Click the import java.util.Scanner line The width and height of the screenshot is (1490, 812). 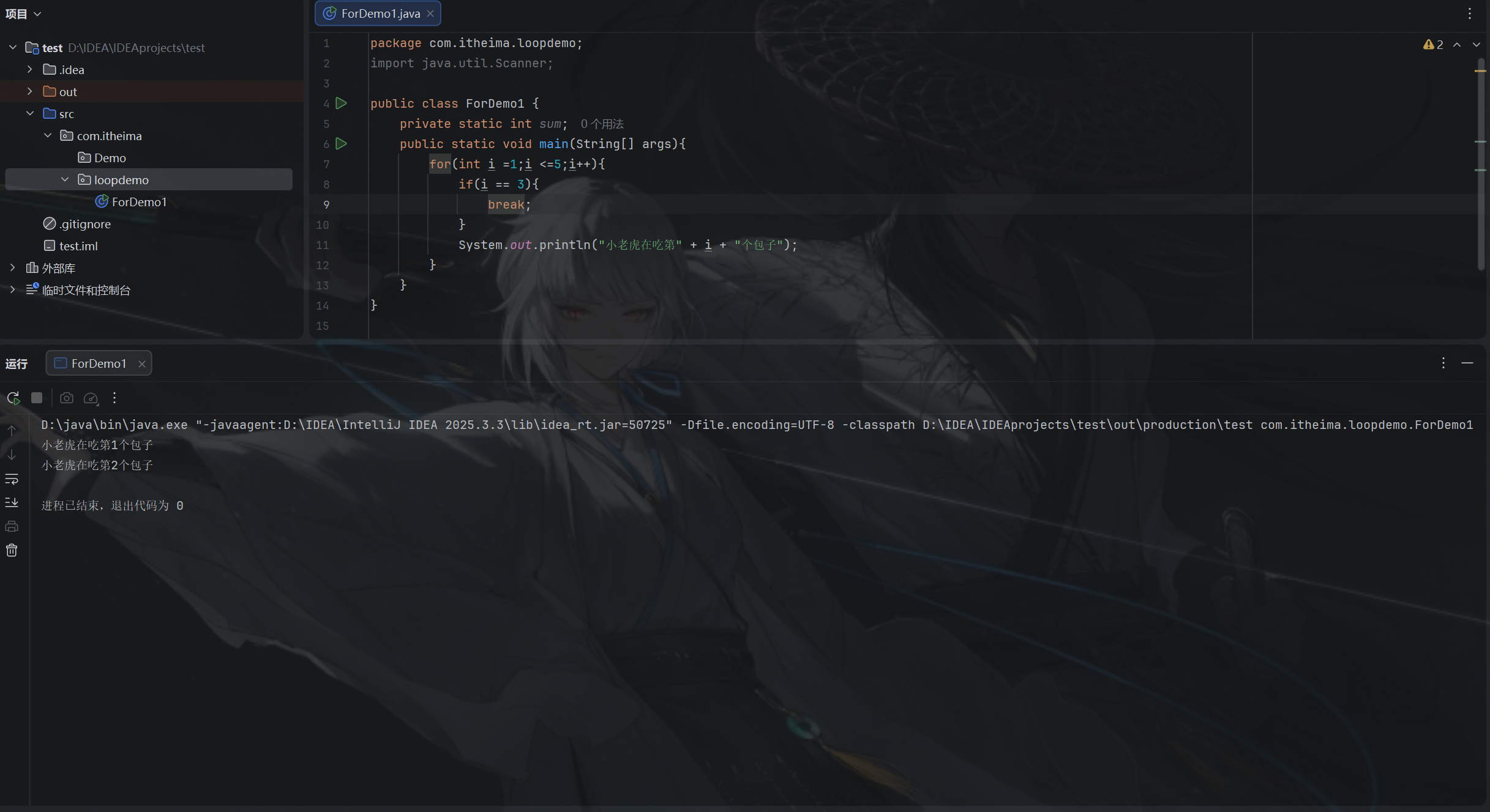pos(462,63)
